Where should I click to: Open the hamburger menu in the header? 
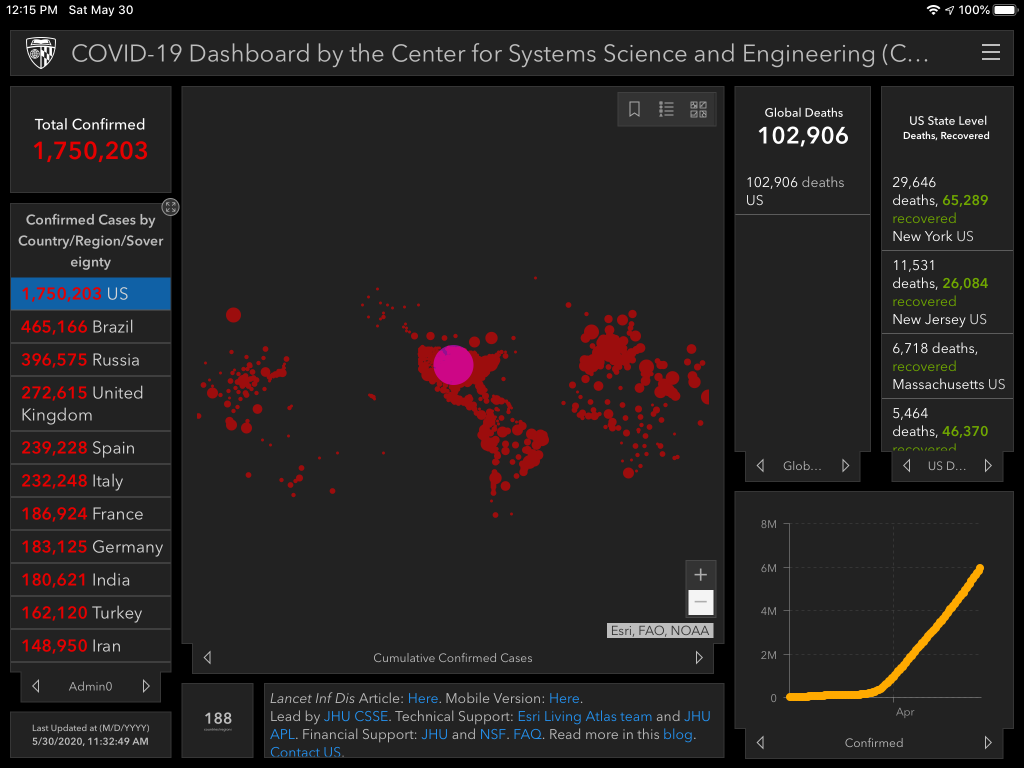coord(990,53)
